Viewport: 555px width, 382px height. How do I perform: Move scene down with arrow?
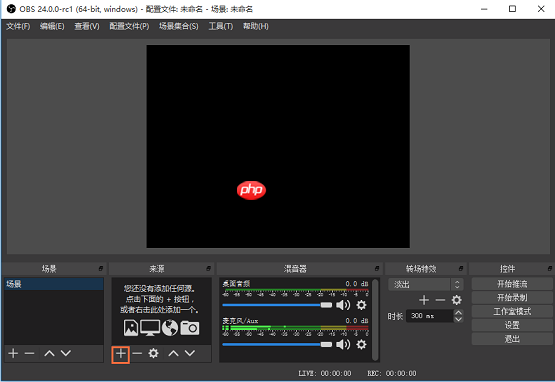coord(66,353)
